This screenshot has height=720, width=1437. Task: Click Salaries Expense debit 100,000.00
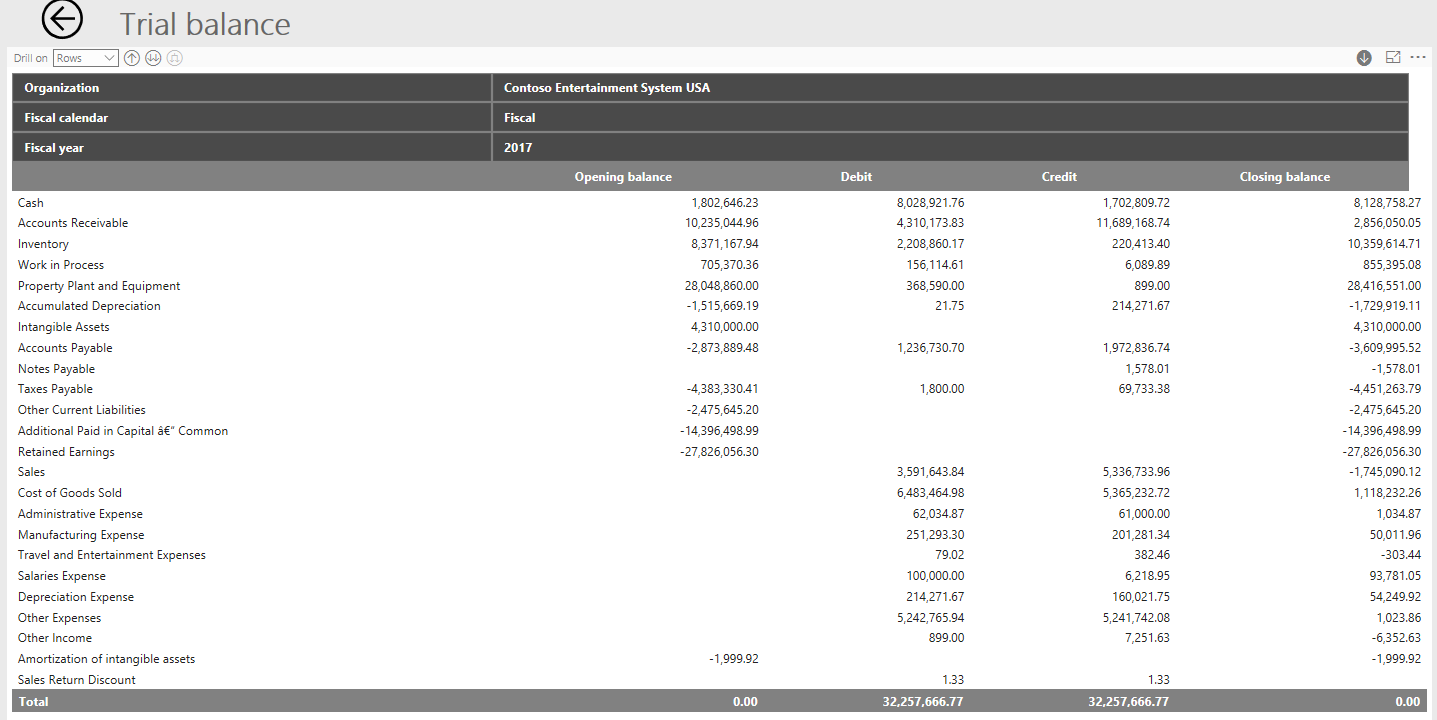coord(936,576)
